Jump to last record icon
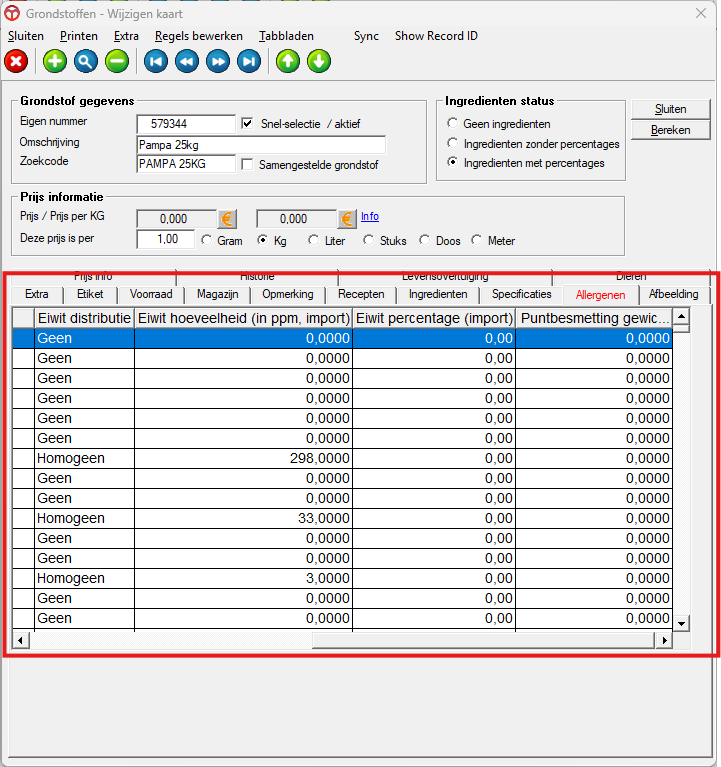The height and width of the screenshot is (767, 721). click(x=249, y=62)
